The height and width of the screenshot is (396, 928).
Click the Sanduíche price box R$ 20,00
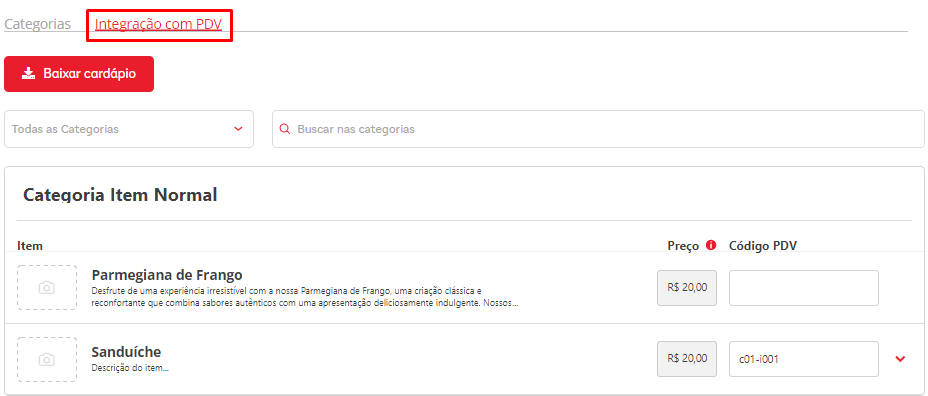(x=687, y=359)
